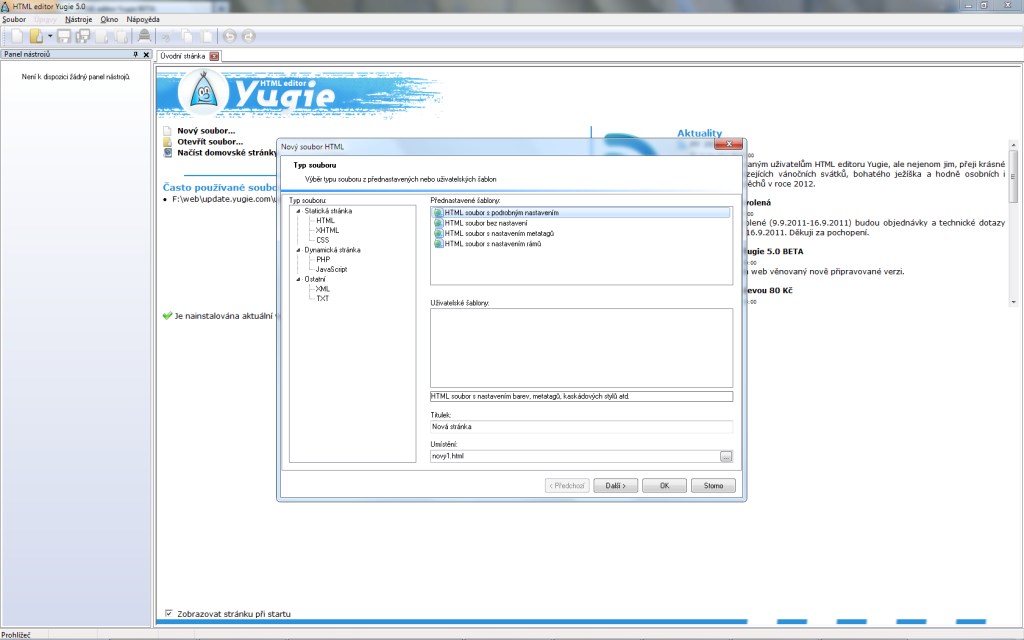Click the Otevřít soubor... link
The width and height of the screenshot is (1024, 640).
click(x=210, y=142)
